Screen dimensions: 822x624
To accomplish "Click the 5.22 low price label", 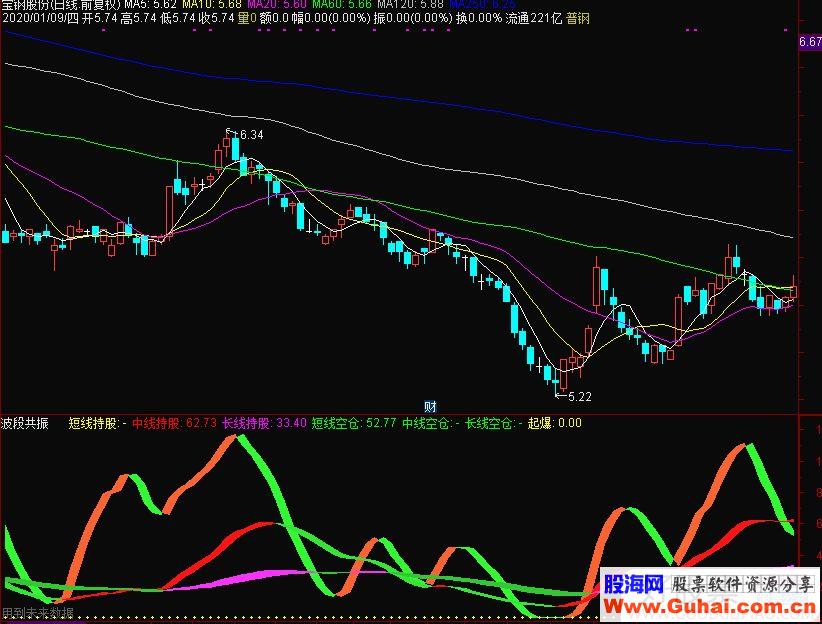I will click(x=579, y=397).
